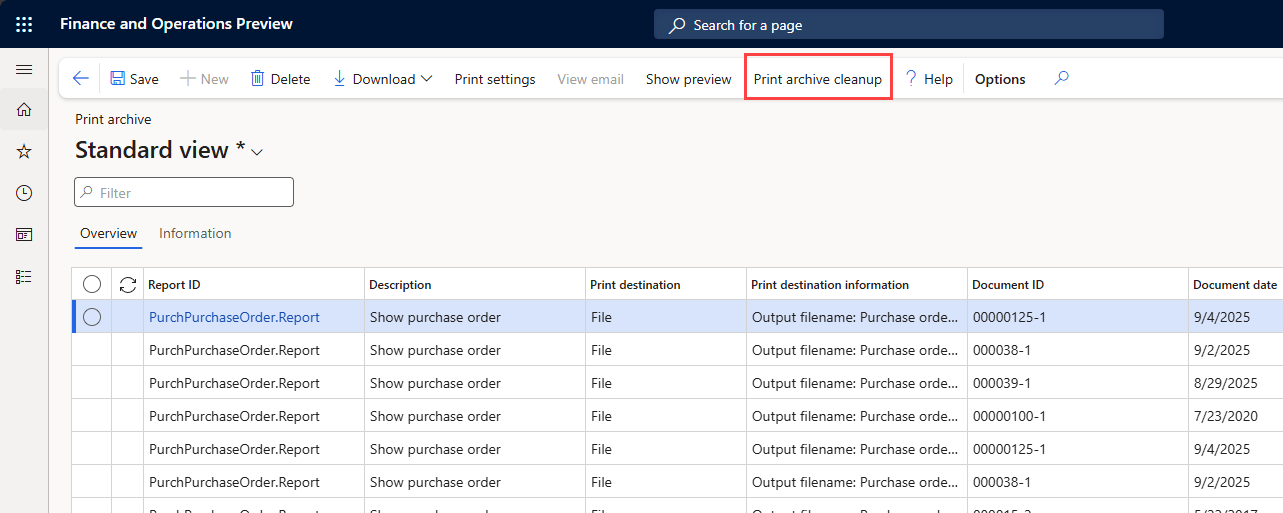
Task: Select the first row's radio circle
Action: pos(92,317)
